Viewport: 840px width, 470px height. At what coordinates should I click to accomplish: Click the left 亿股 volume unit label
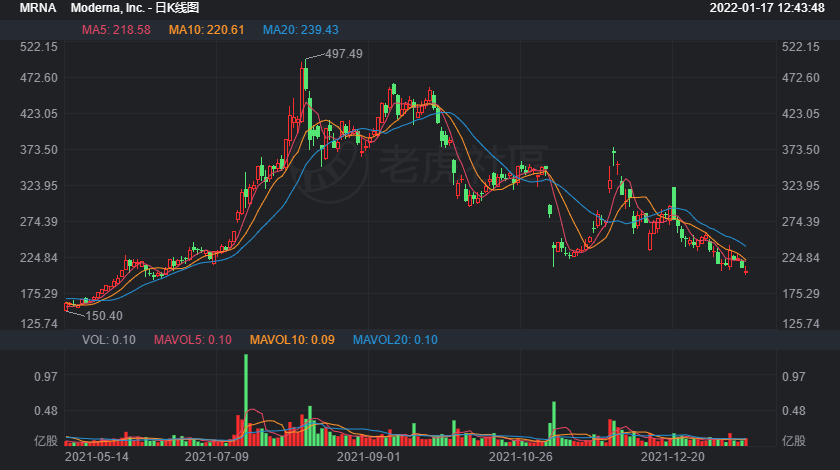46,441
